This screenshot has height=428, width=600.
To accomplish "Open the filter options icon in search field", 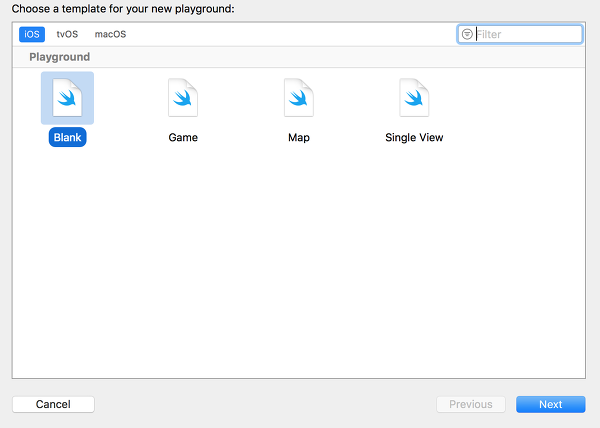I will (467, 34).
